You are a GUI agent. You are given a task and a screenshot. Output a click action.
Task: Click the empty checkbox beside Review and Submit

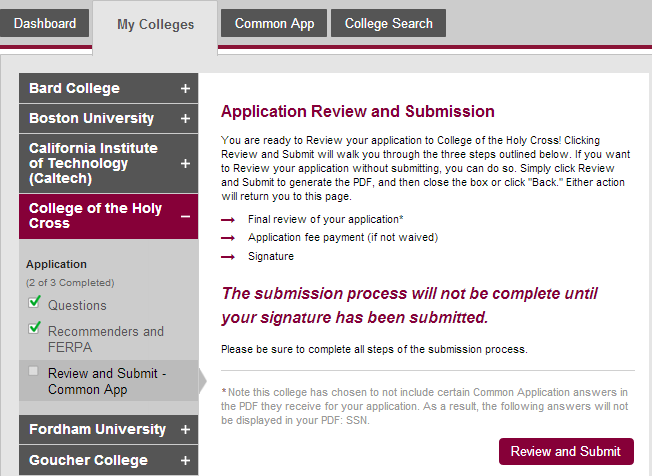pos(33,371)
